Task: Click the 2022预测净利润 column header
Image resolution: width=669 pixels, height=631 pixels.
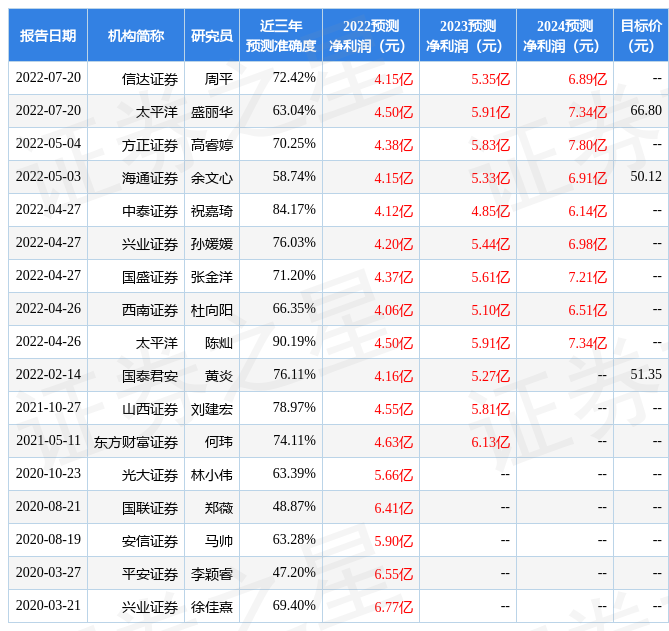Action: [371, 35]
